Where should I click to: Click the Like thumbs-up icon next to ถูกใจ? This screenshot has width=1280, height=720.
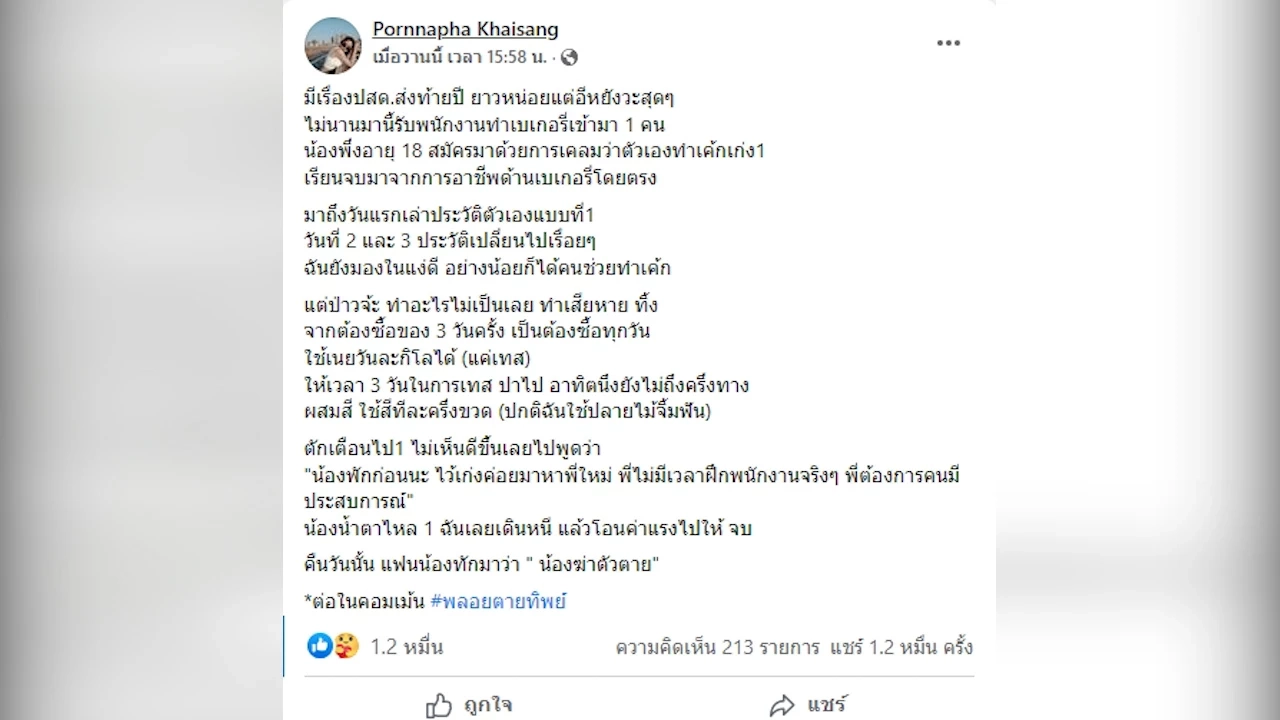(x=440, y=705)
